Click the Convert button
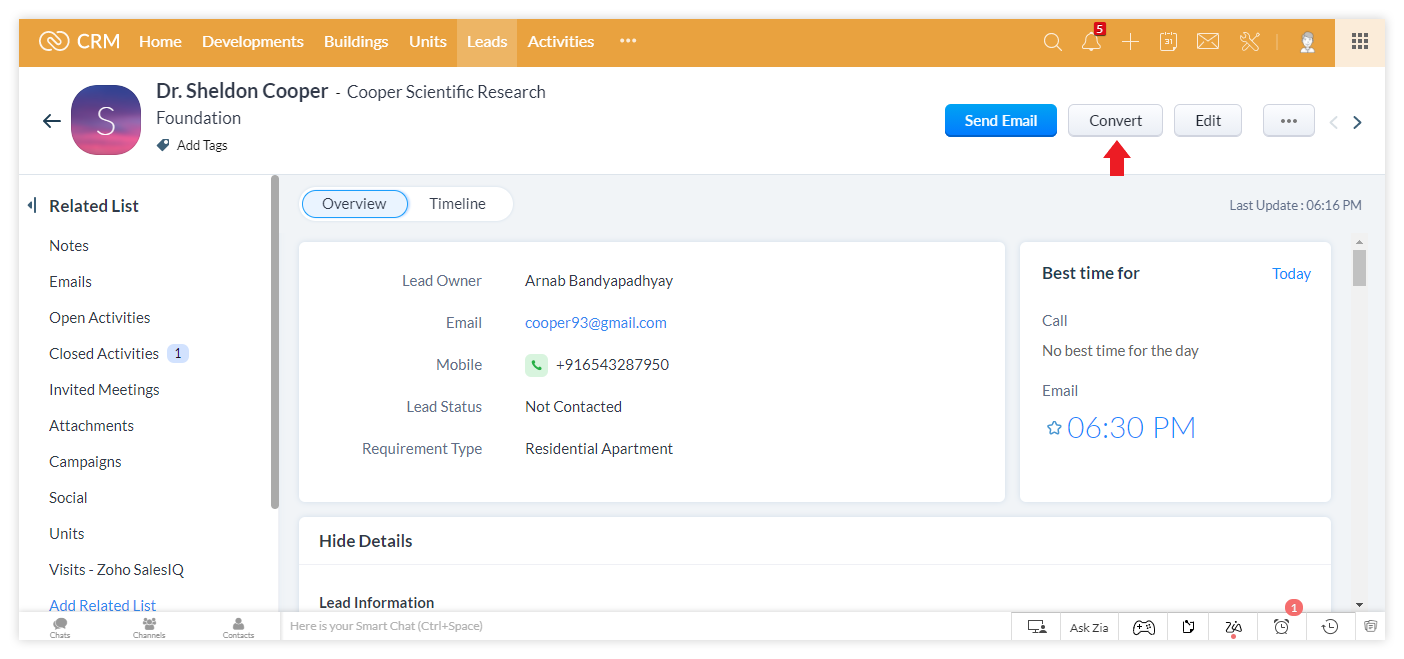This screenshot has width=1404, height=659. [1115, 120]
